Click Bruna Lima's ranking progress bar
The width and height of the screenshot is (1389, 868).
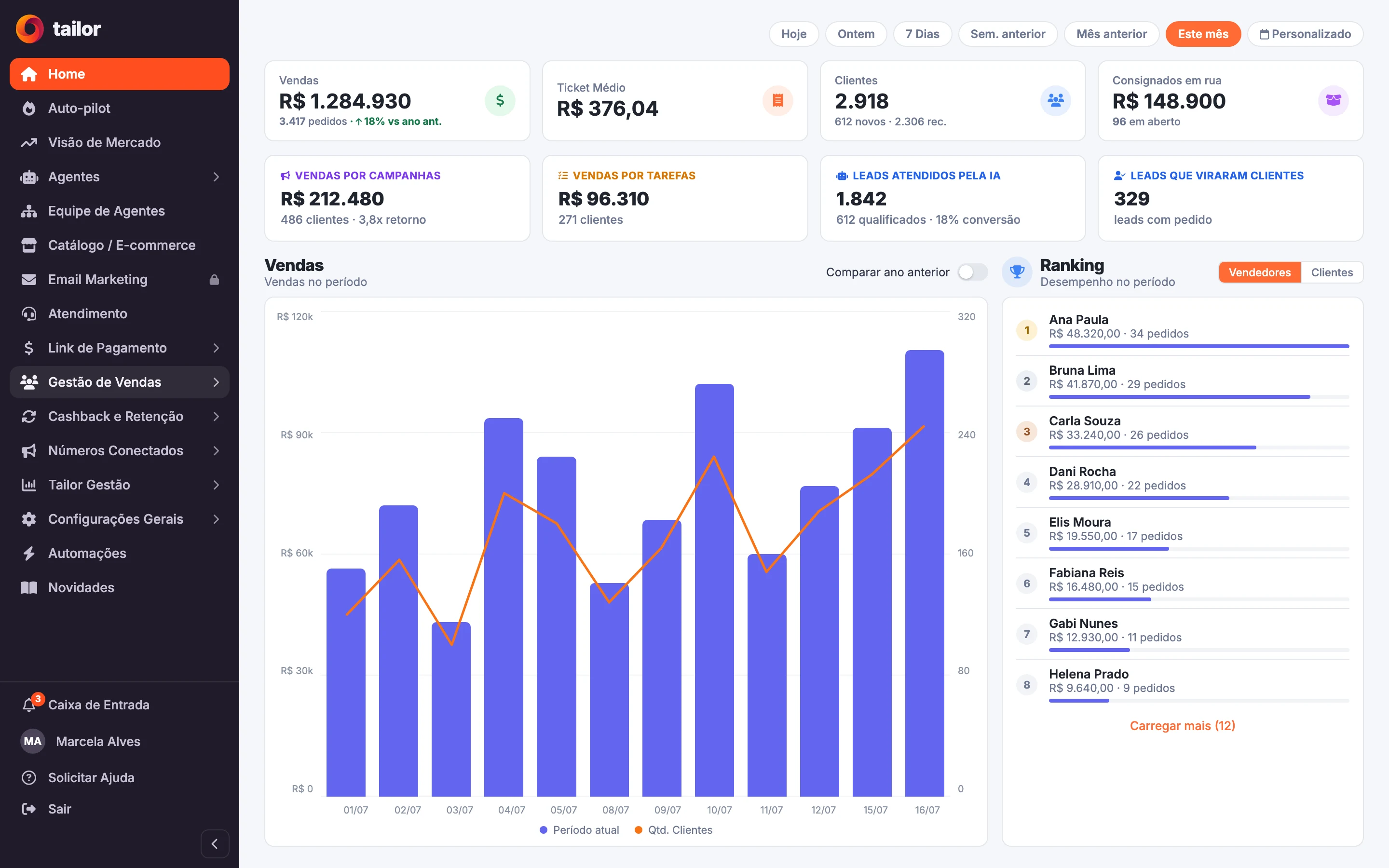click(x=1199, y=397)
